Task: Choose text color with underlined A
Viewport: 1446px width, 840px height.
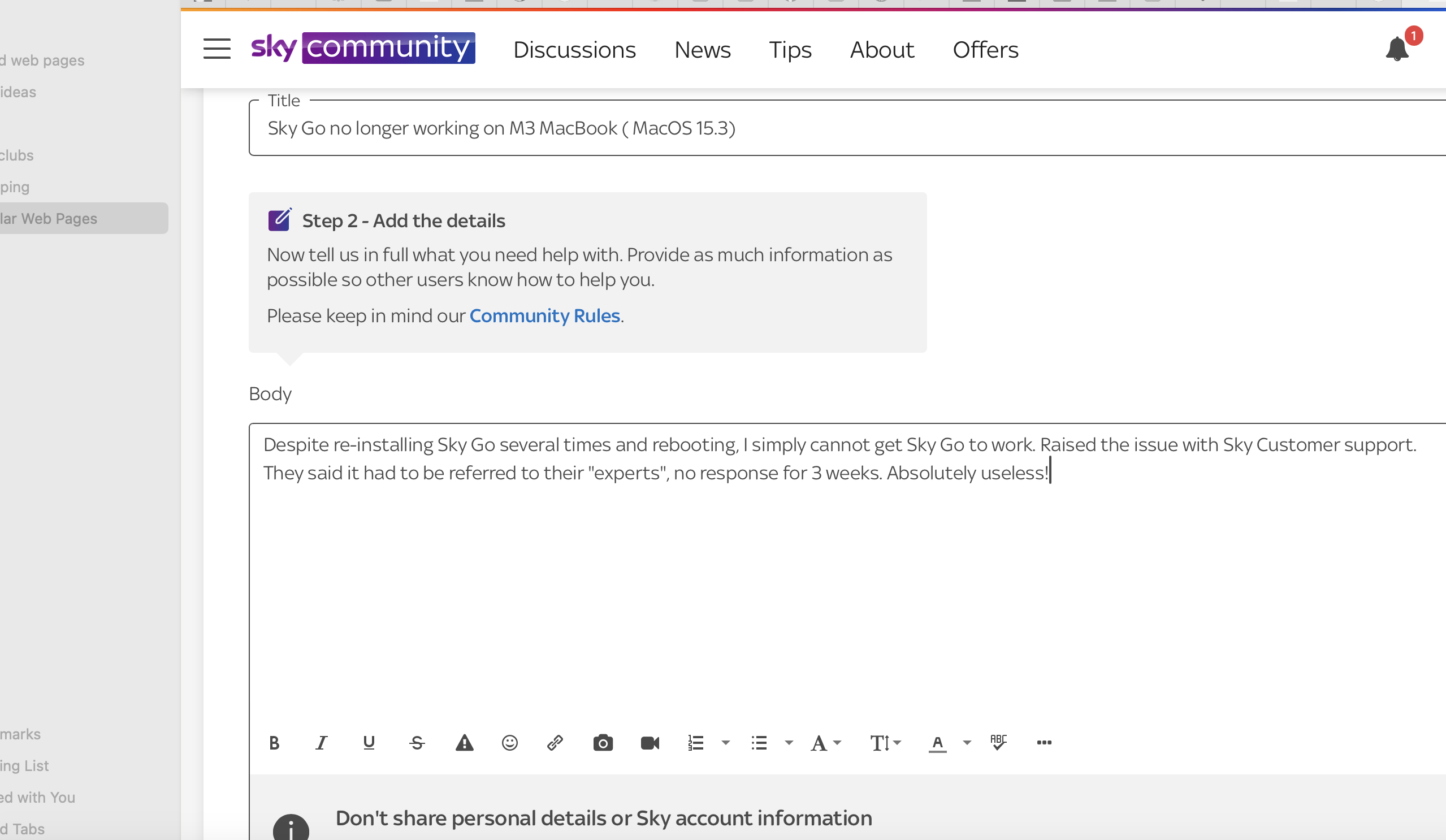Action: [x=938, y=743]
